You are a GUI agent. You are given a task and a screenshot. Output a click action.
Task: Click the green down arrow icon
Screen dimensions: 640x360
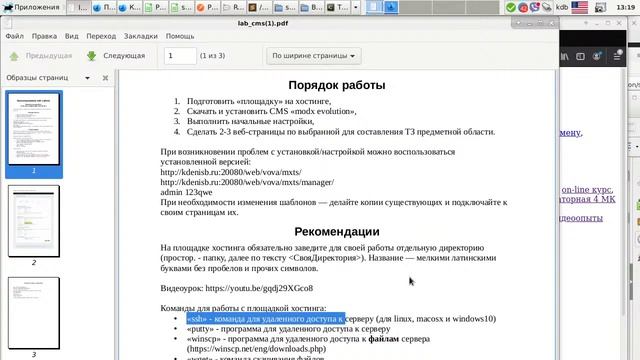[91, 56]
